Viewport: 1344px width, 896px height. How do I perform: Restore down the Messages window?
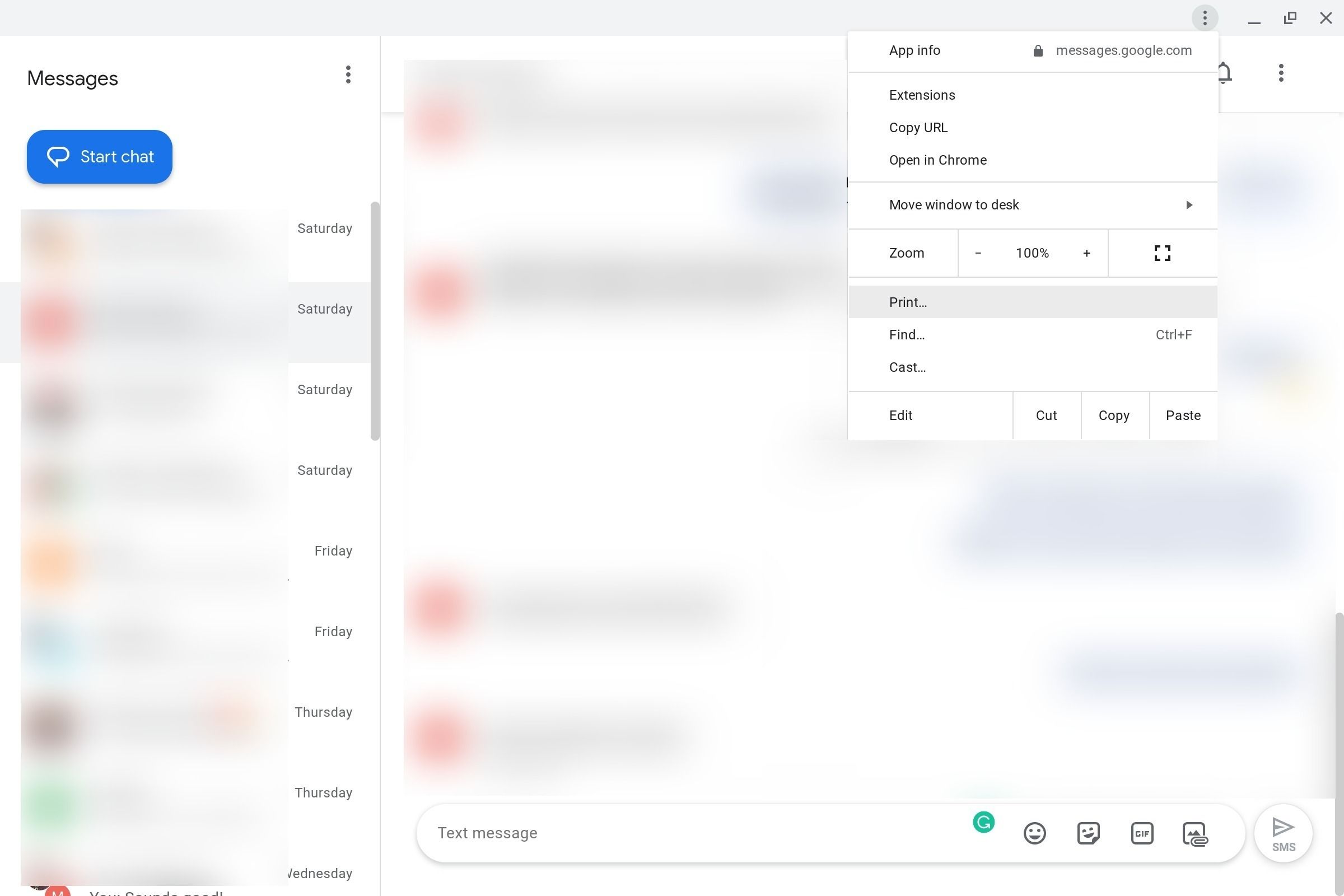click(x=1290, y=18)
